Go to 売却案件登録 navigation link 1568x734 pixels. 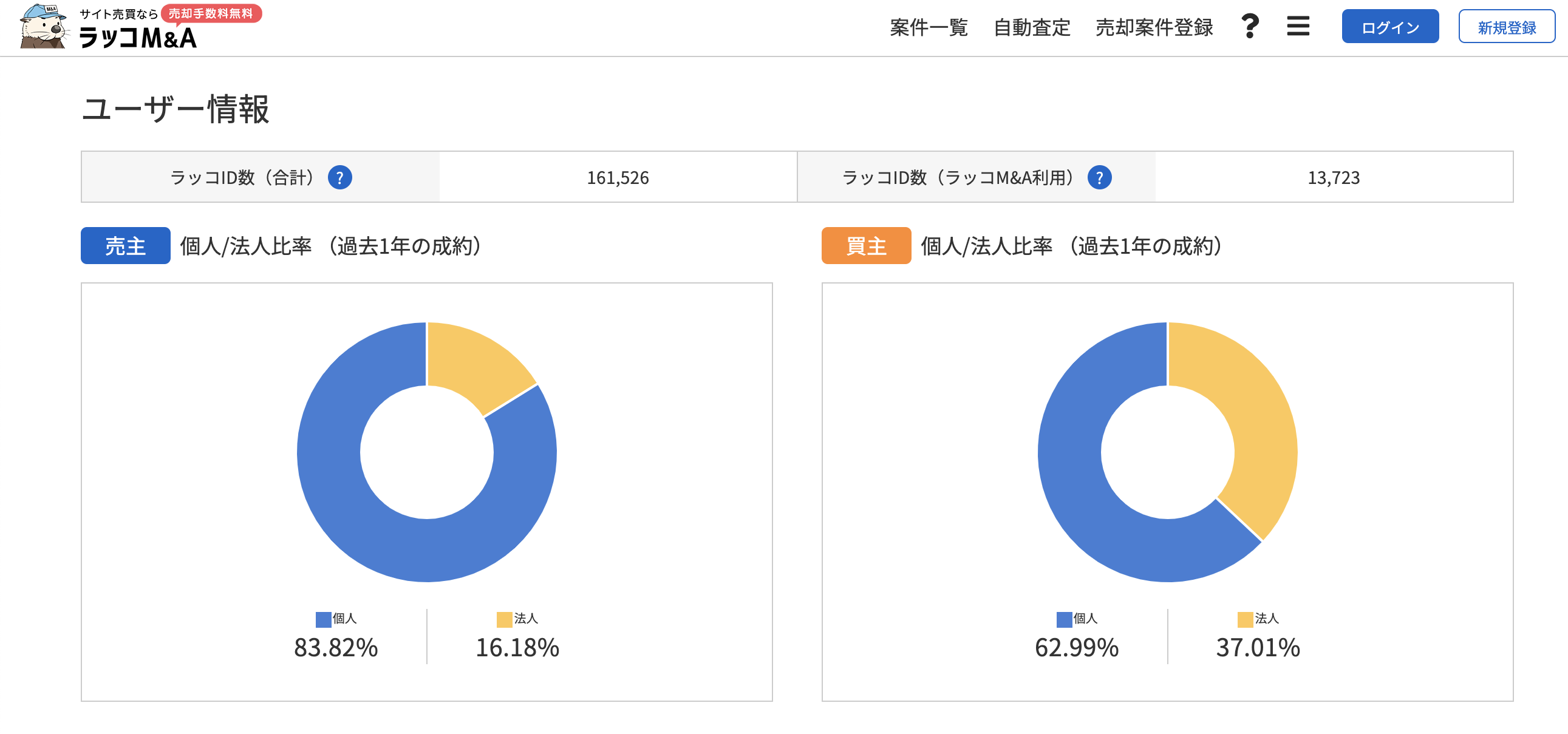pos(1154,27)
